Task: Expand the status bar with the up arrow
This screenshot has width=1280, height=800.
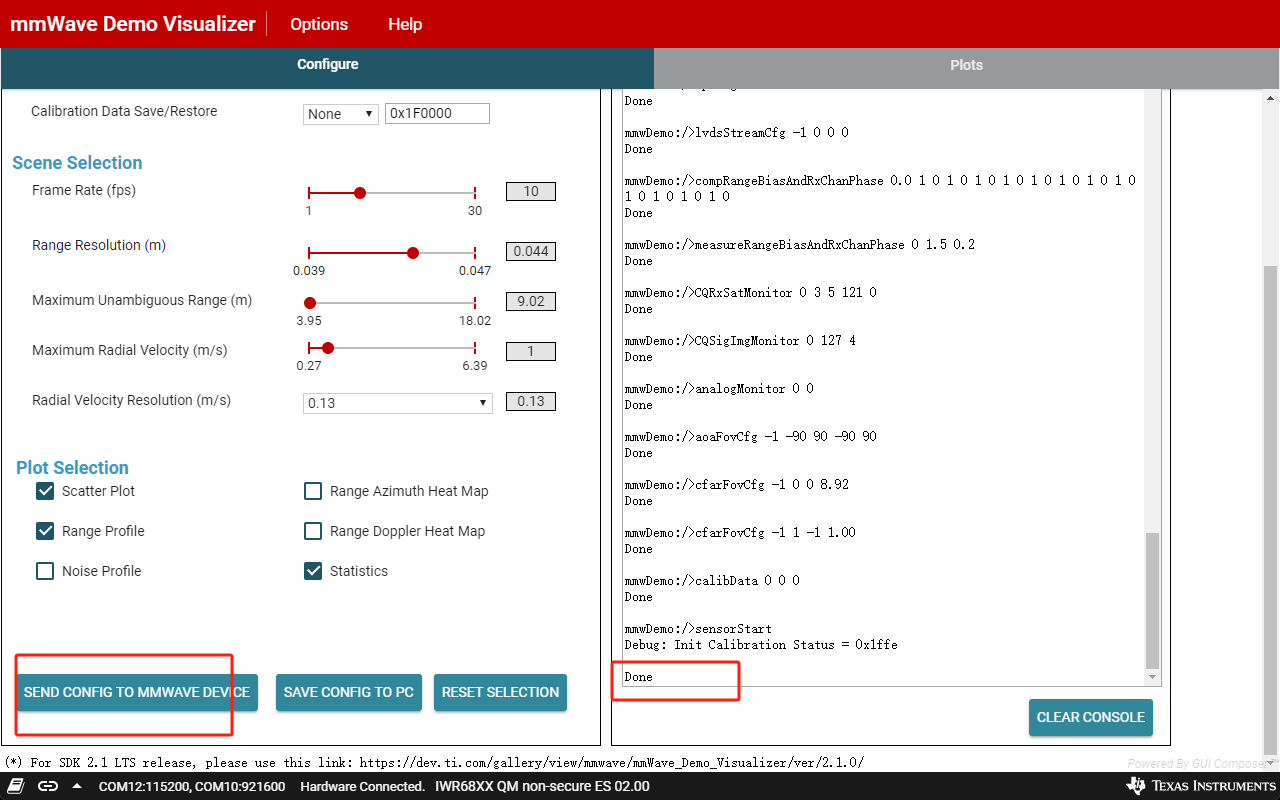Action: (76, 786)
